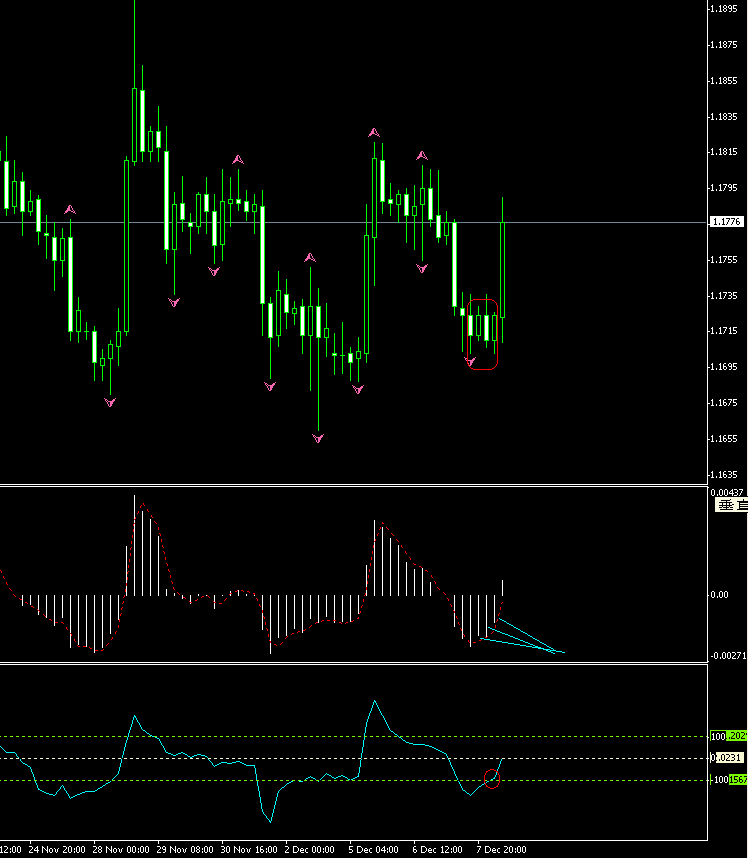Click the tallest MACD histogram bar near 28 Nov
This screenshot has height=858, width=748.
[x=135, y=546]
